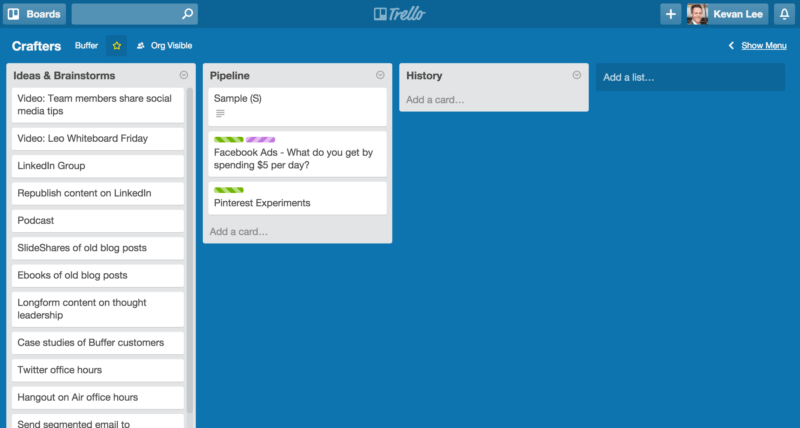Viewport: 800px width, 428px height.
Task: Click the Show Menu link
Action: [764, 45]
